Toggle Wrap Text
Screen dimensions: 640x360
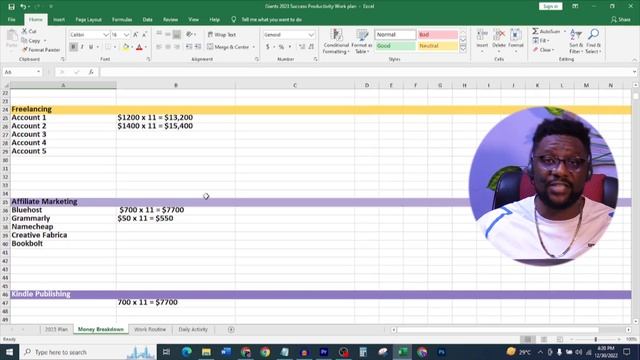tap(222, 35)
